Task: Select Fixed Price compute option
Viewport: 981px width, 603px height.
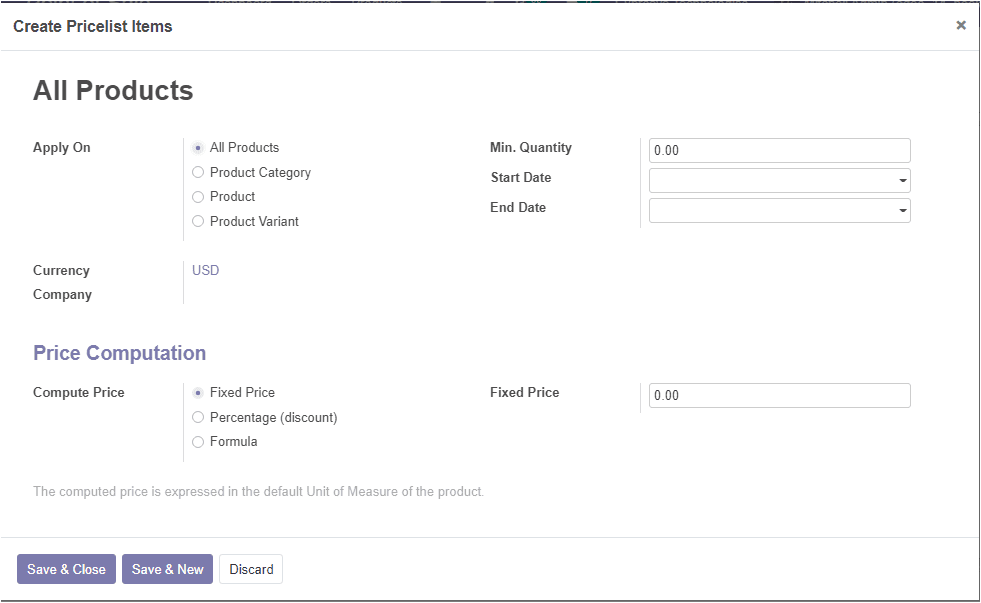Action: tap(198, 393)
